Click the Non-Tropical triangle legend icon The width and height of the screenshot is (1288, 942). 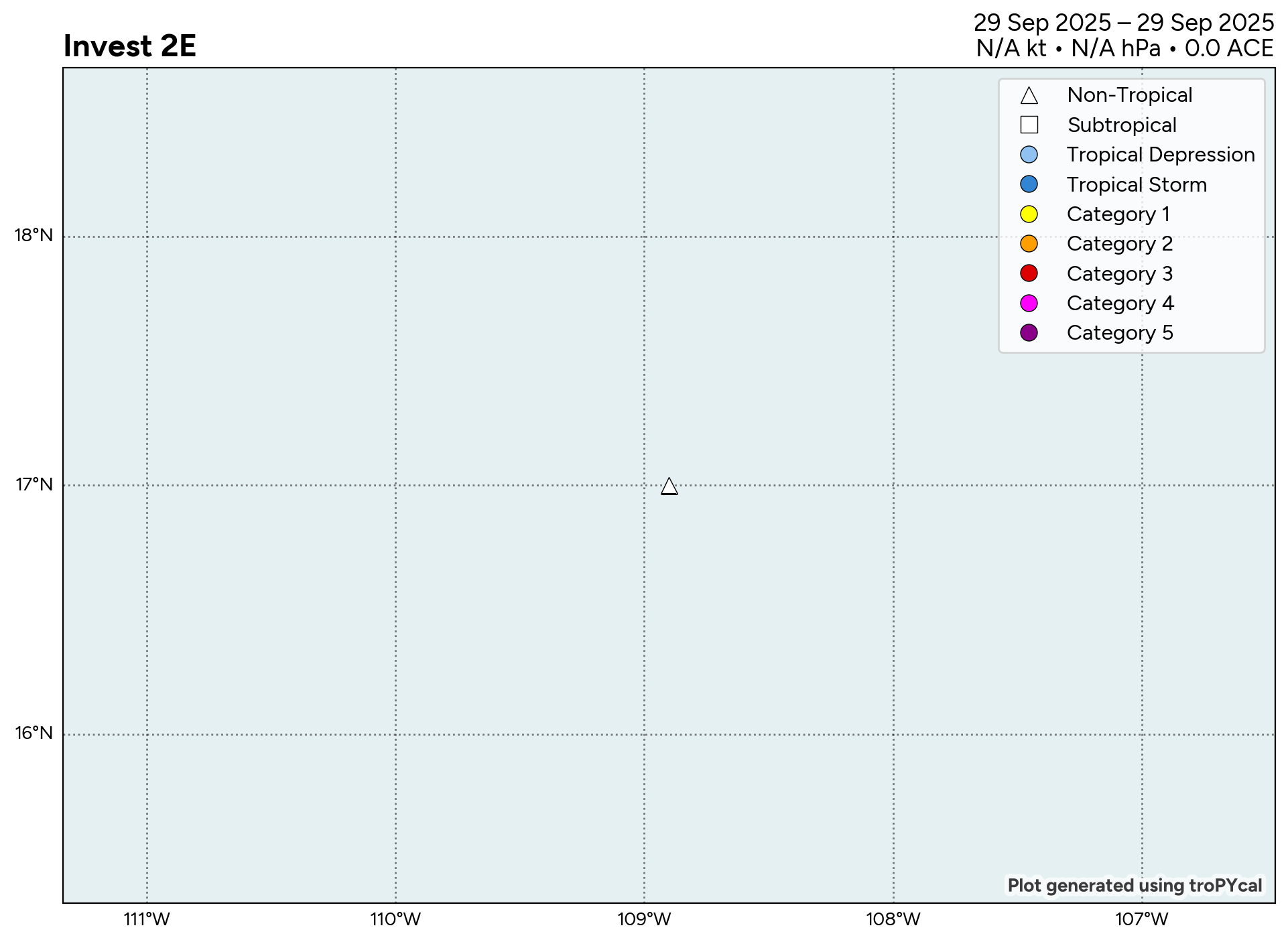click(1029, 96)
